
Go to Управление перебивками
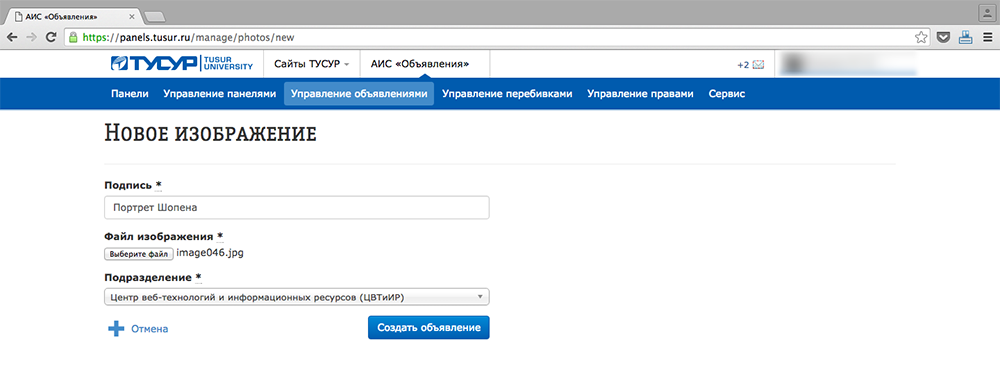(507, 94)
